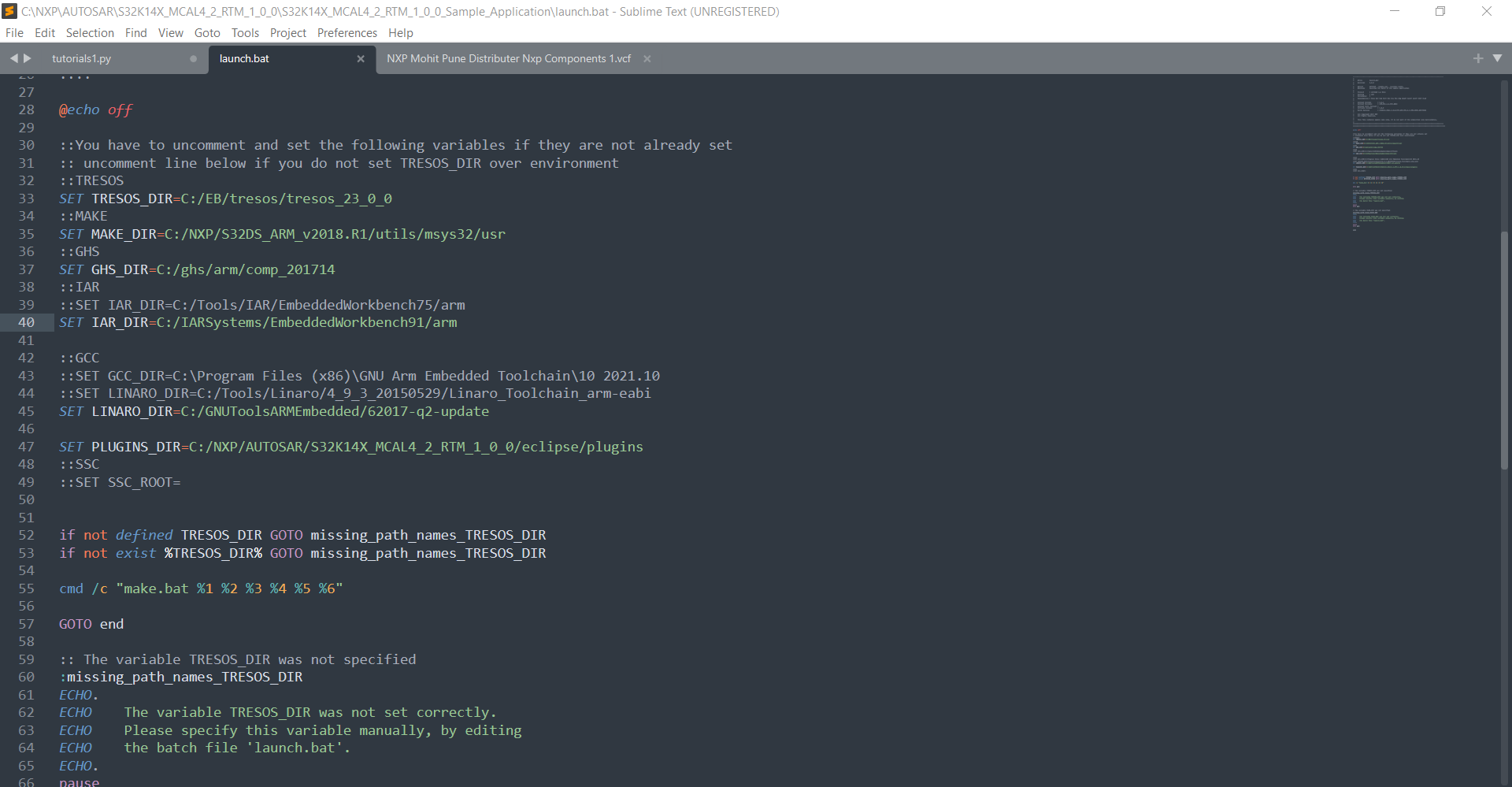Open the Preferences menu
Screen dimensions: 1512x787
coord(346,32)
